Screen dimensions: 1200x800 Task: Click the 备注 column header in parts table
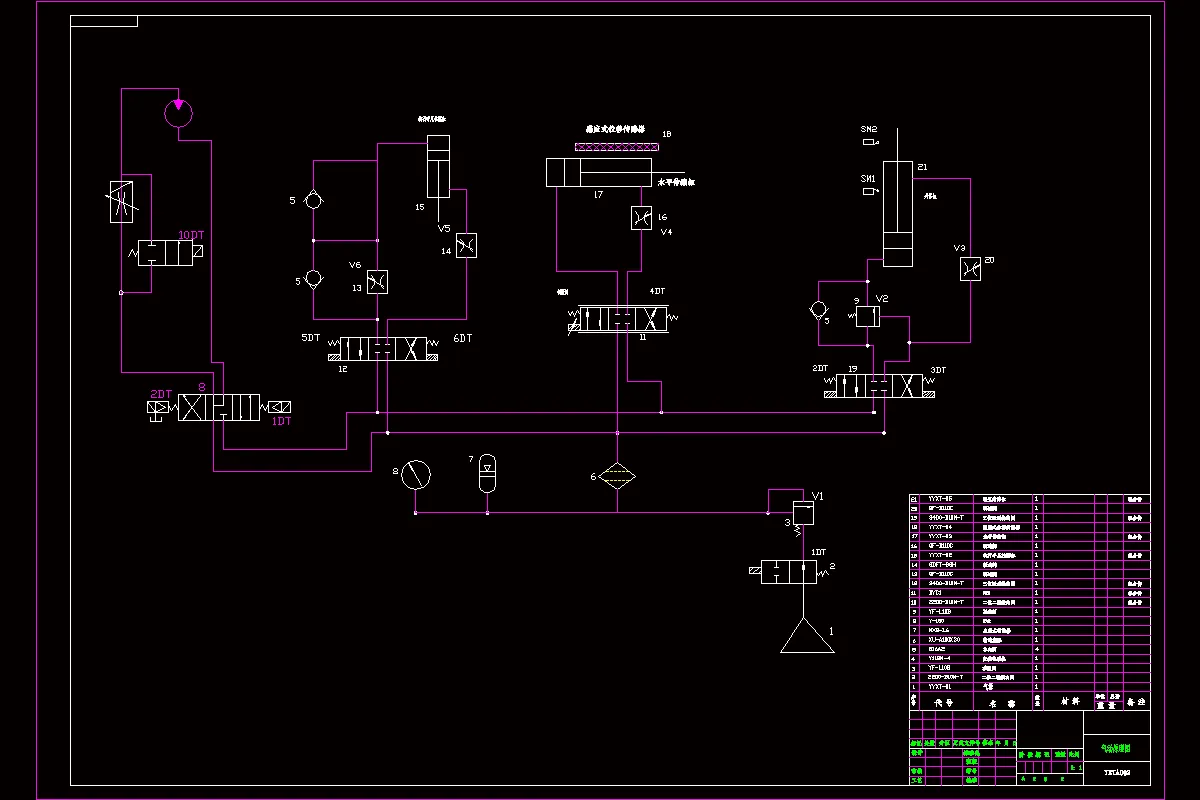(1136, 702)
